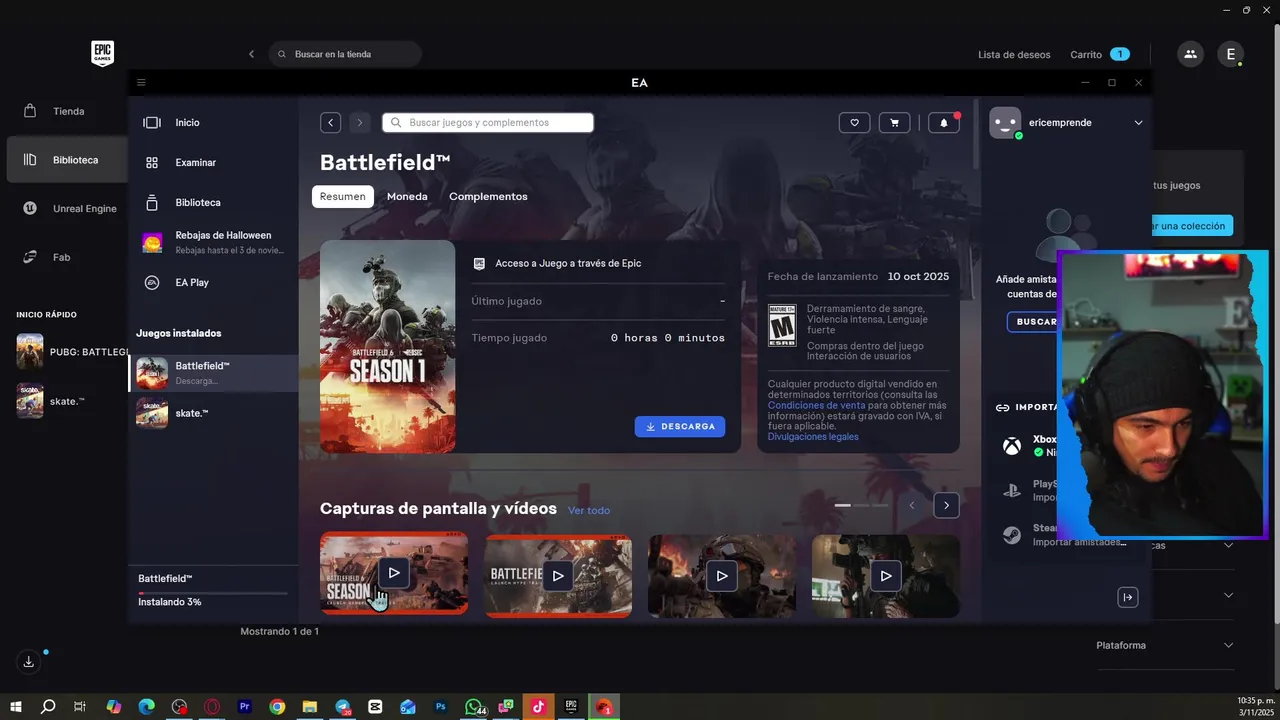Select skate. in EA installed games
The image size is (1280, 720).
click(x=214, y=413)
